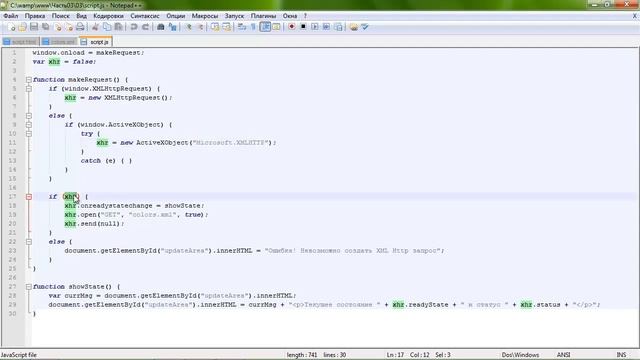
Task: Click the Close All documents toolbar icon
Action: pyautogui.click(x=69, y=27)
